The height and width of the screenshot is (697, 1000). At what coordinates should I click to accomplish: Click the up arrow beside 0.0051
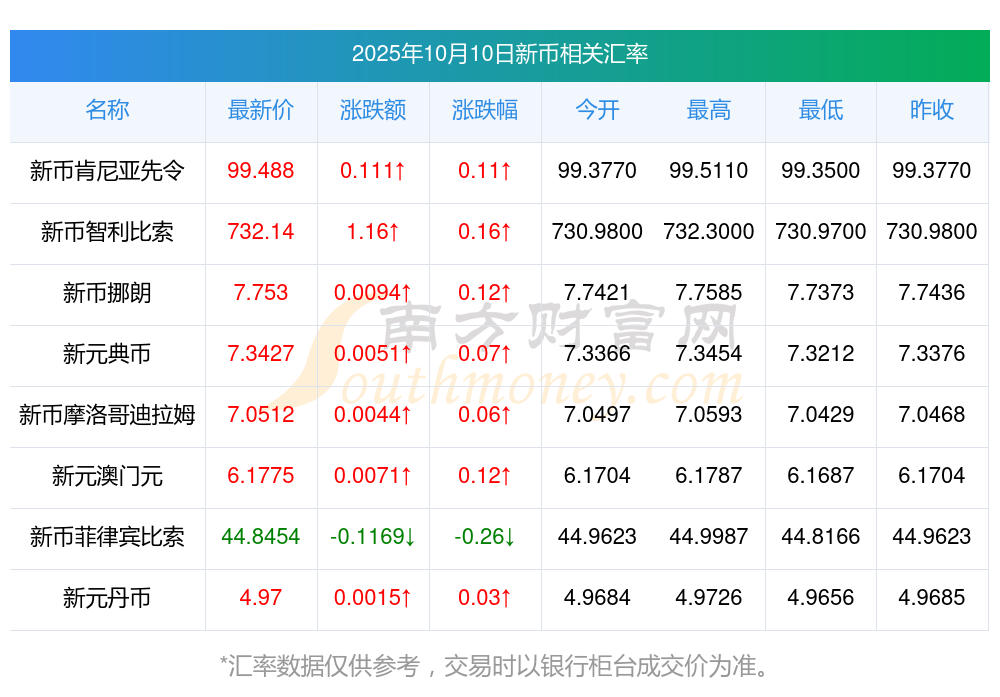(x=404, y=355)
